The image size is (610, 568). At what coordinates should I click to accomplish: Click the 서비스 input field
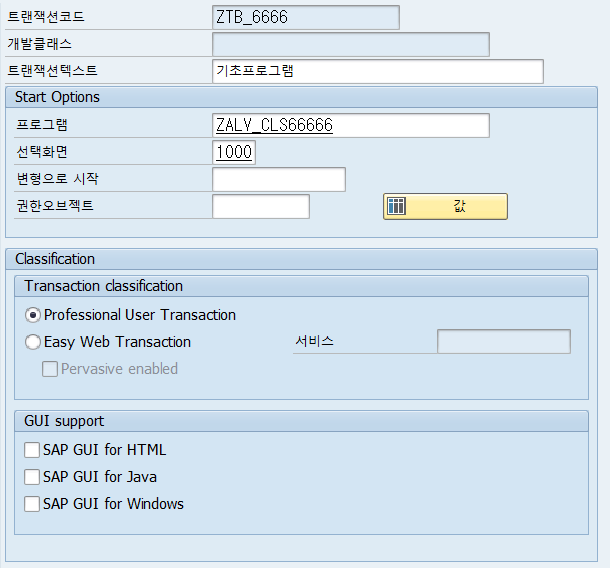pyautogui.click(x=504, y=342)
